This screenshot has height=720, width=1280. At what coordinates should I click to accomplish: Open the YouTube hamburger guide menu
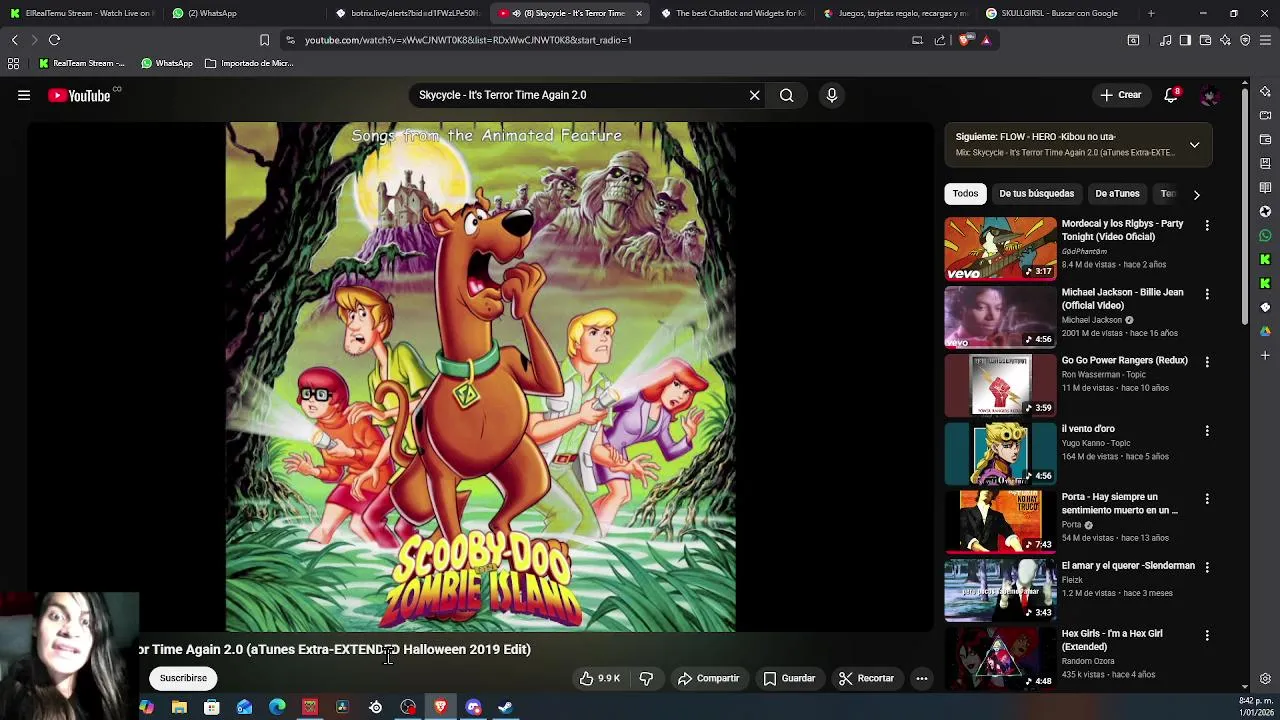coord(24,95)
